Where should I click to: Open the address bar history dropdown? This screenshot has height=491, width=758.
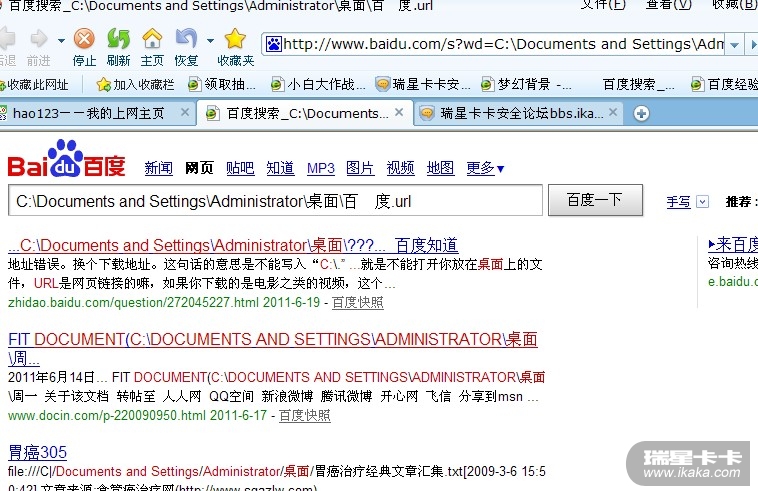point(734,45)
